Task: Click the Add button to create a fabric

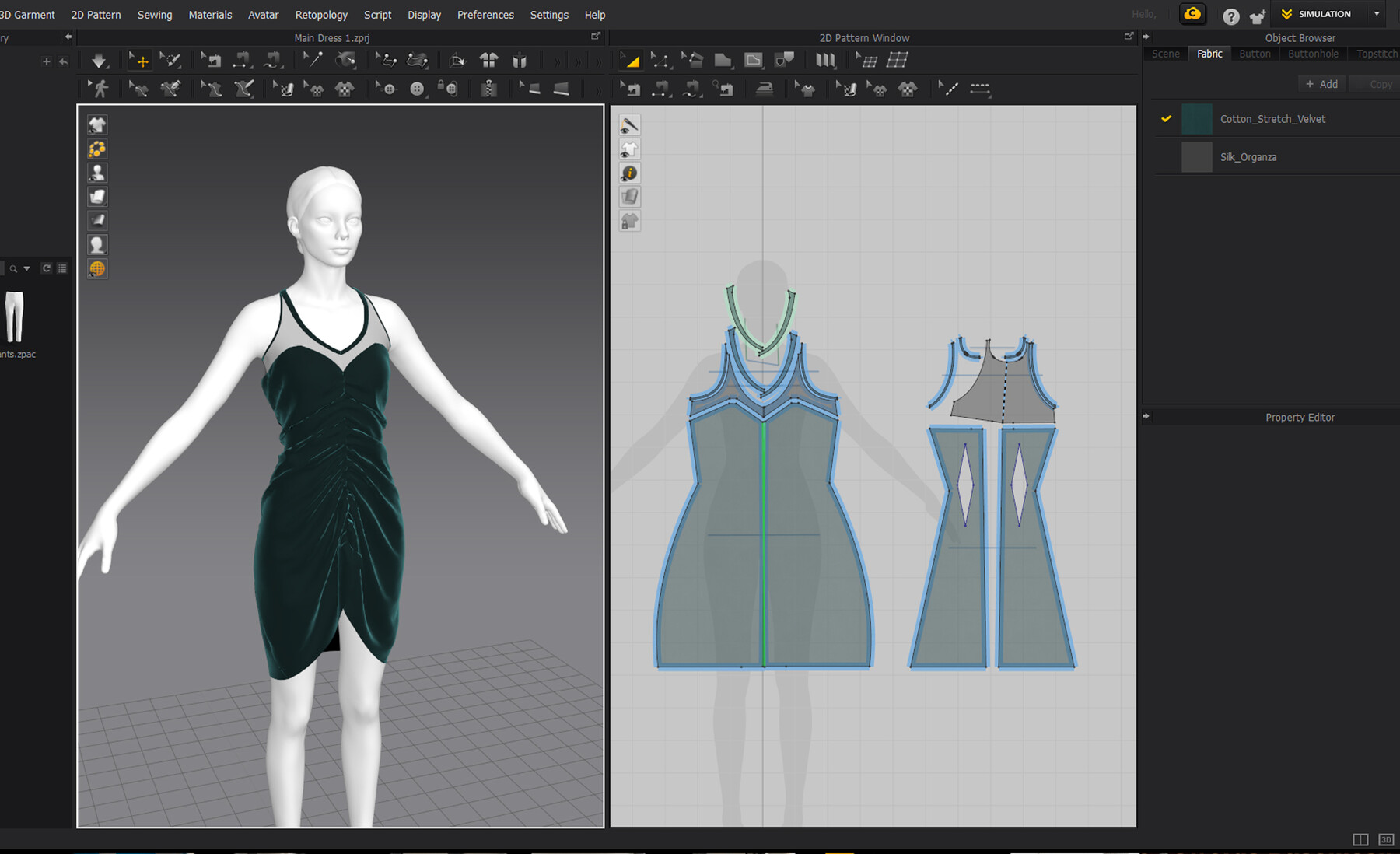Action: click(x=1321, y=83)
